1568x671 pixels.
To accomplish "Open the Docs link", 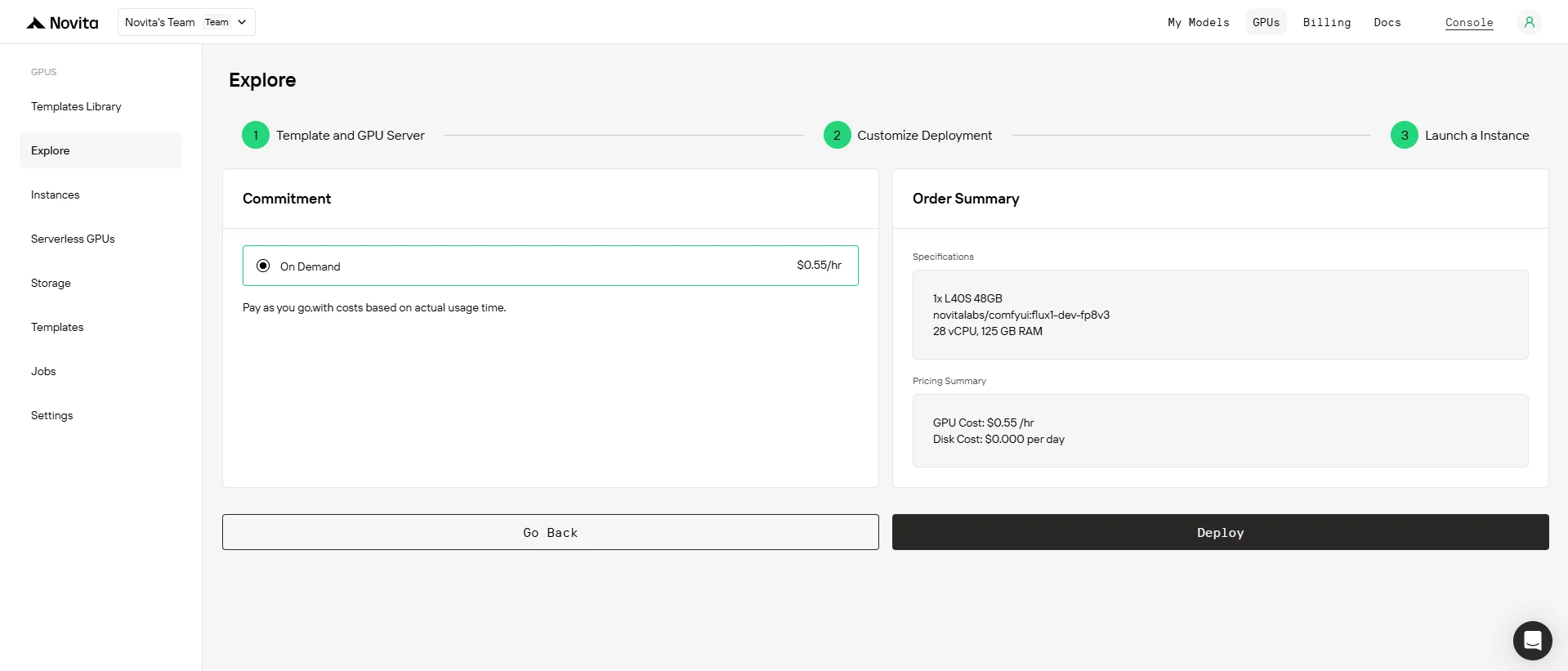I will pyautogui.click(x=1387, y=22).
